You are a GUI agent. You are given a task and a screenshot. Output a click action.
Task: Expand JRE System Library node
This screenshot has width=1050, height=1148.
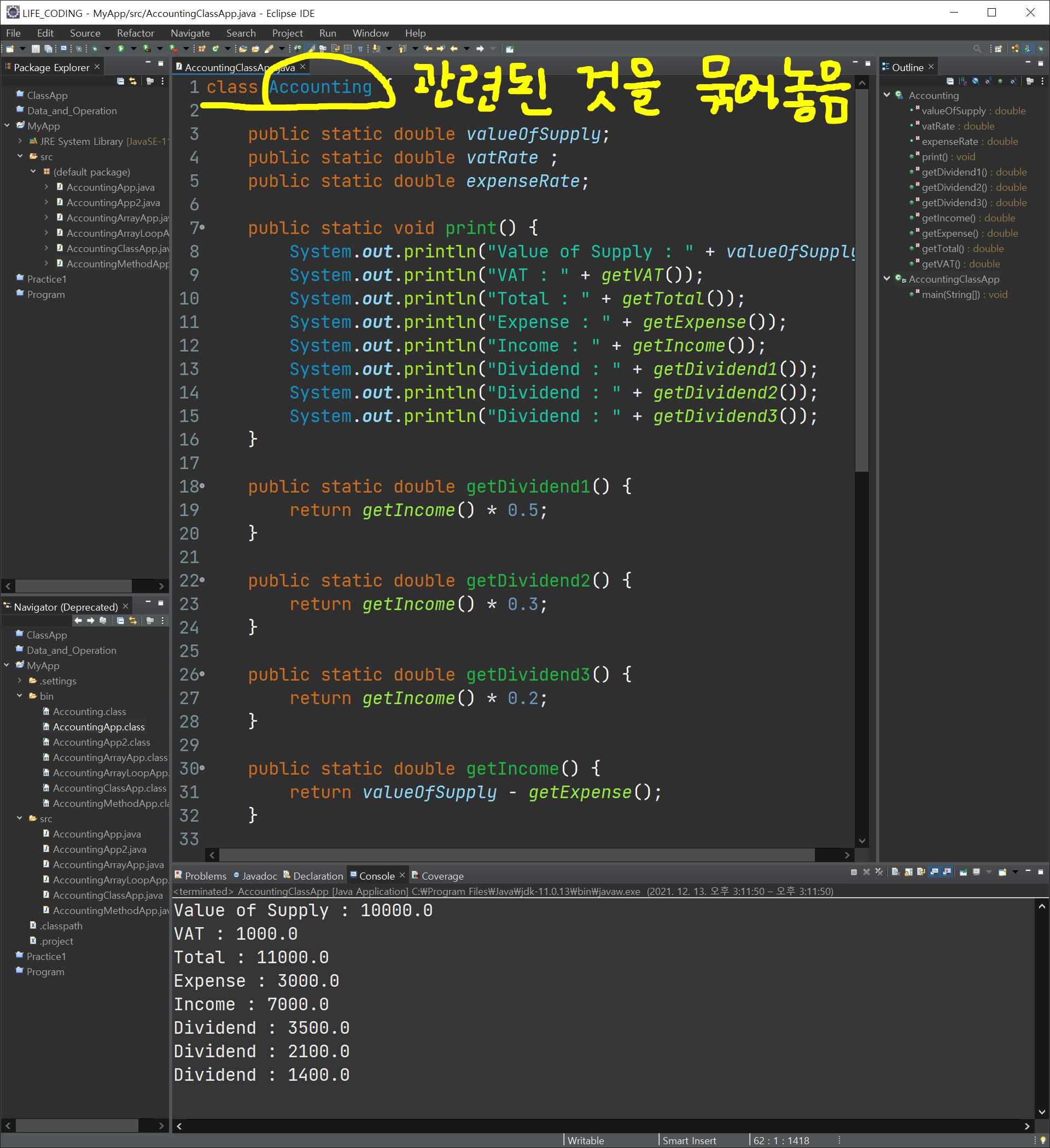tap(20, 141)
